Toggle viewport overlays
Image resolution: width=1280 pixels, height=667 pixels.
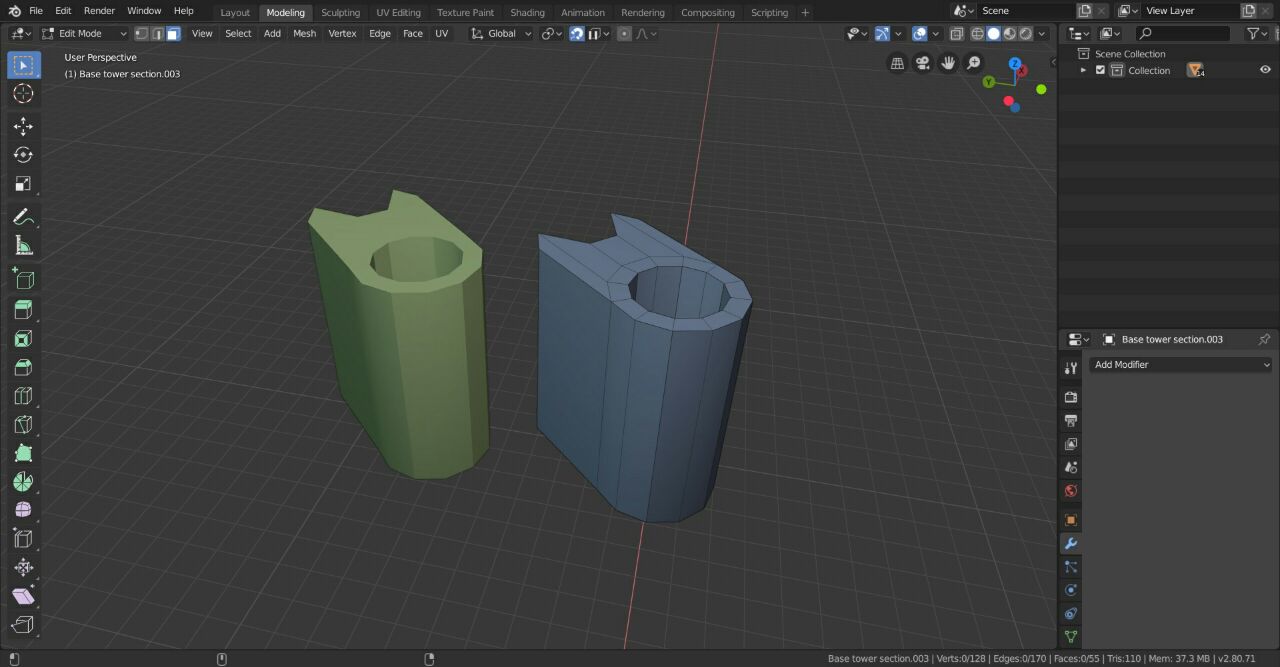(x=920, y=33)
